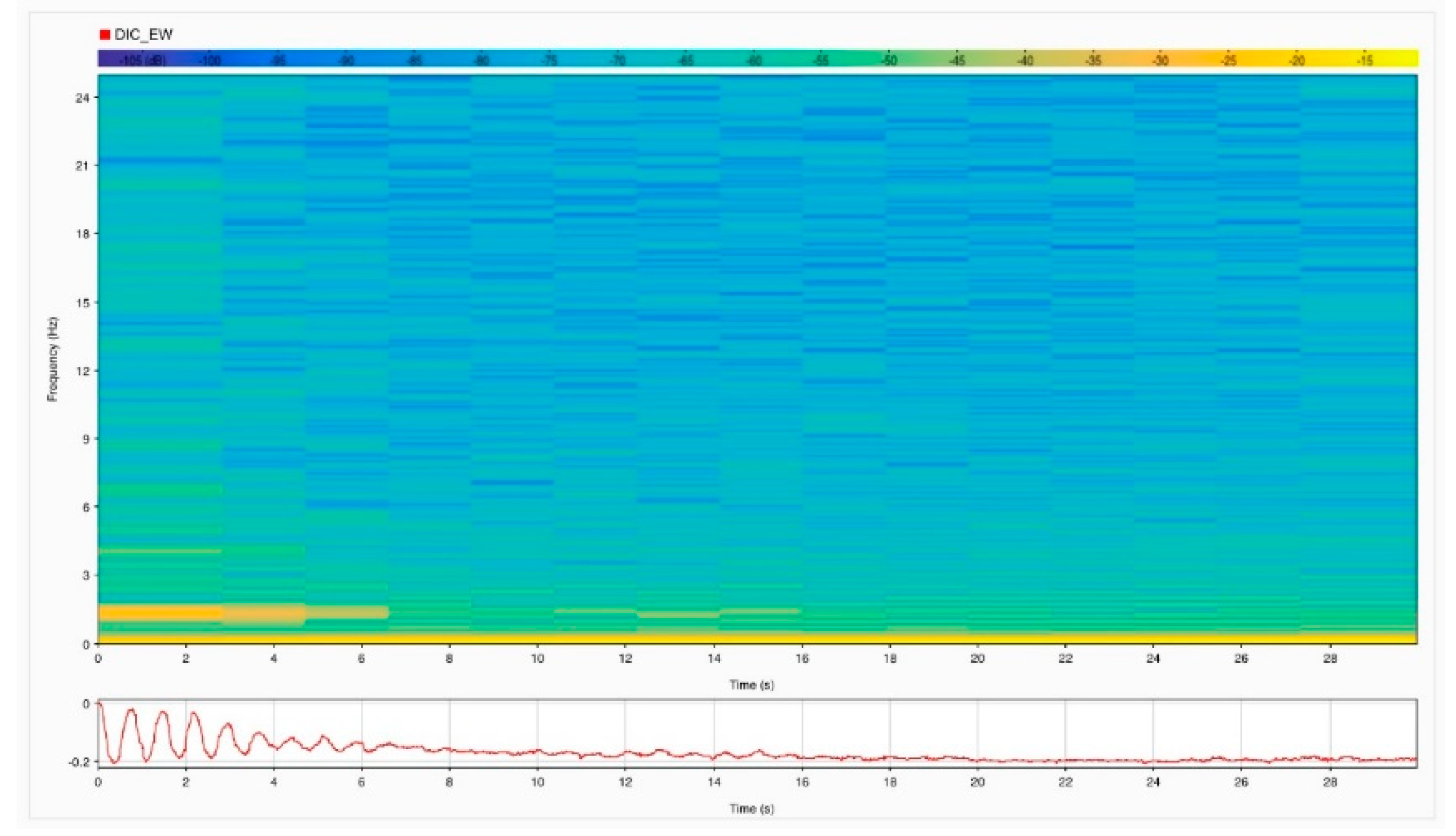Click the red DIC_EW legend square
The width and height of the screenshot is (1456, 836).
[105, 34]
